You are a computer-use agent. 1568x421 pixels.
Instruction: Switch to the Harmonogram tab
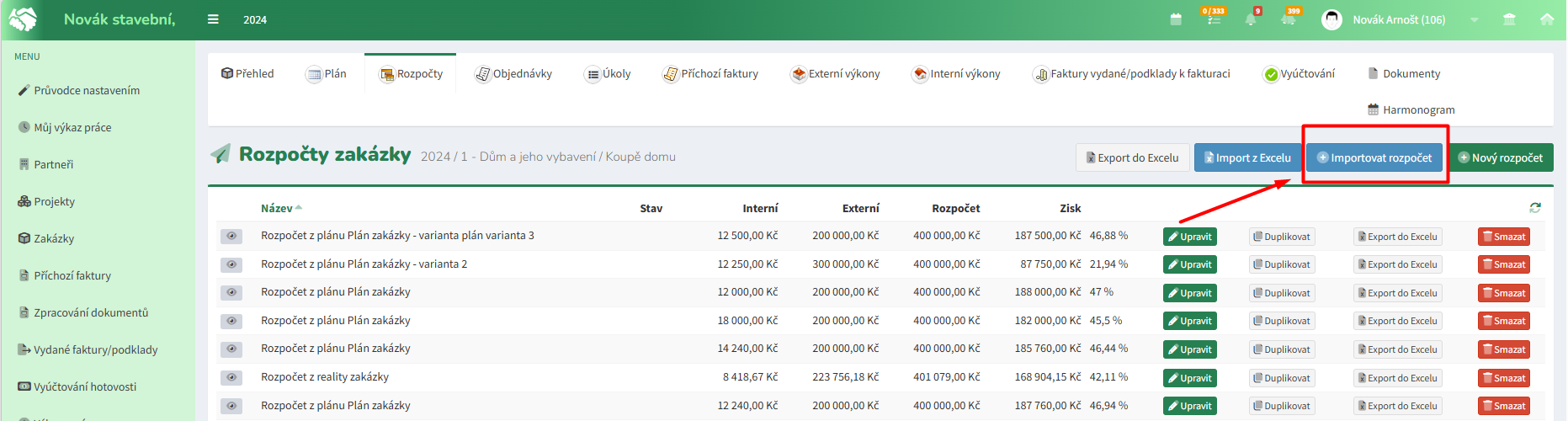coord(1411,109)
